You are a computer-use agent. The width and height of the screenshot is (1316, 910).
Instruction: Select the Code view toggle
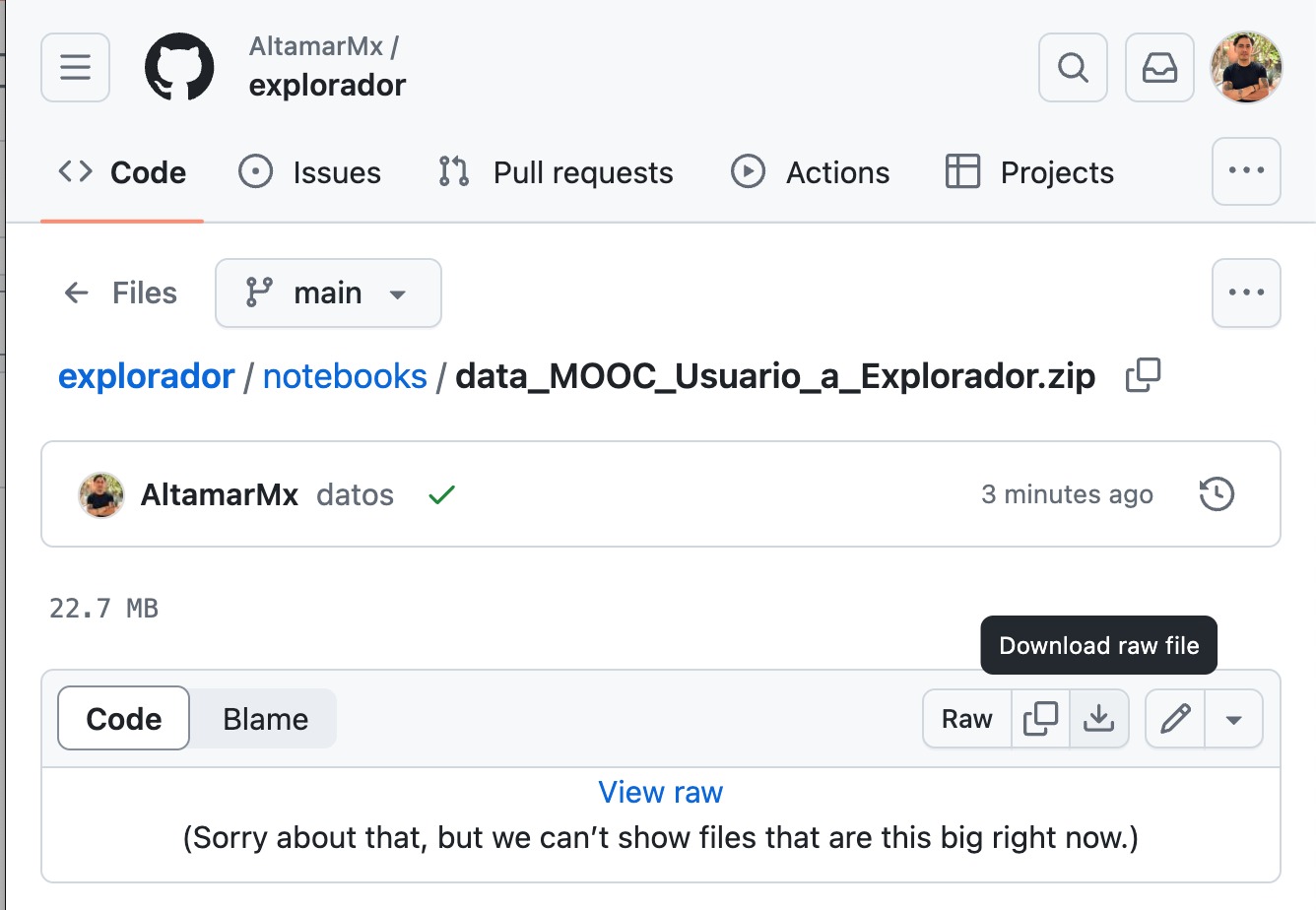124,719
